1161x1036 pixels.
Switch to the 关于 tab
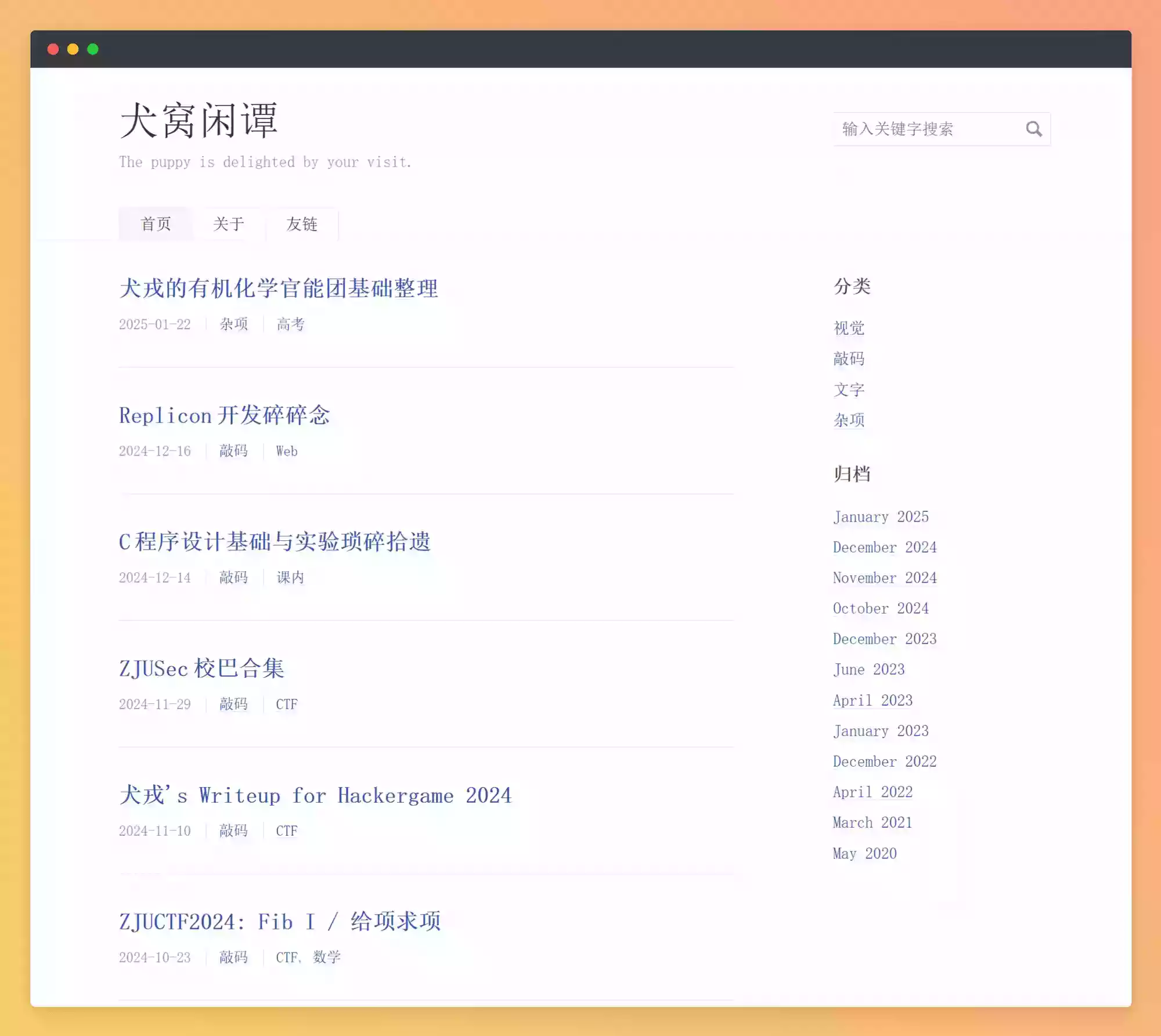229,224
